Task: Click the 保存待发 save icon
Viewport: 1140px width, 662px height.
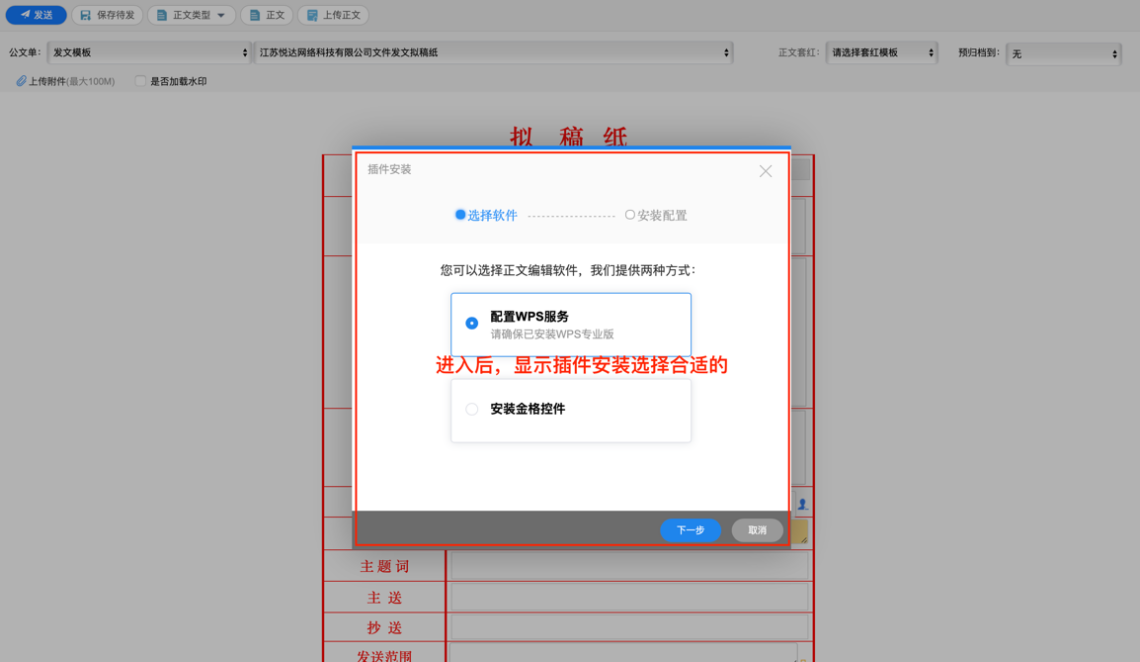Action: point(86,15)
